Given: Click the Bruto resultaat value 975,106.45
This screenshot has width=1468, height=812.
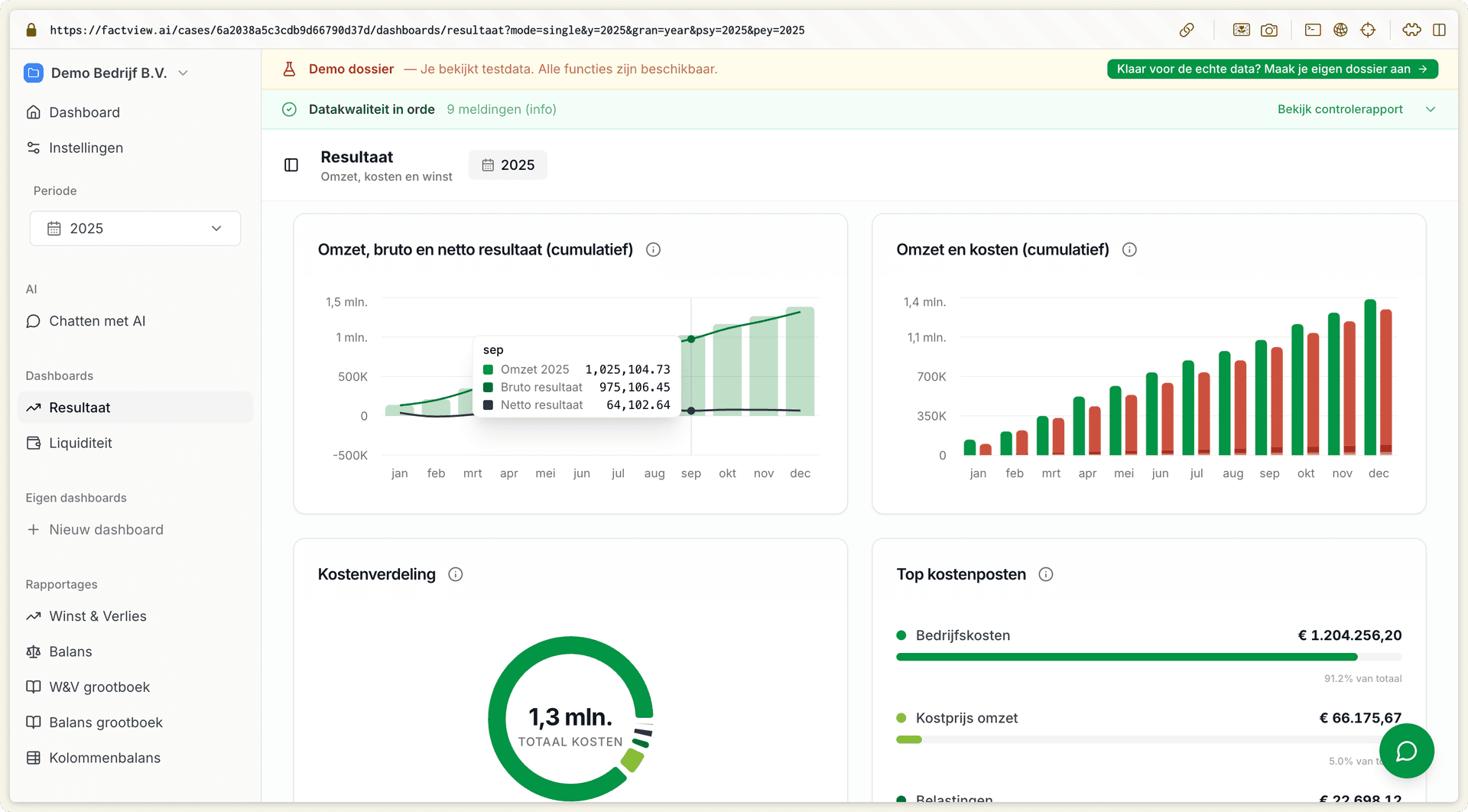Looking at the screenshot, I should (635, 387).
